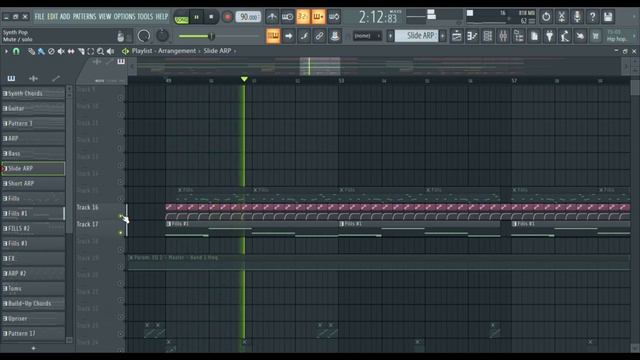This screenshot has width=640, height=360.
Task: Open the snap dropdown showing (none)
Action: 367,36
